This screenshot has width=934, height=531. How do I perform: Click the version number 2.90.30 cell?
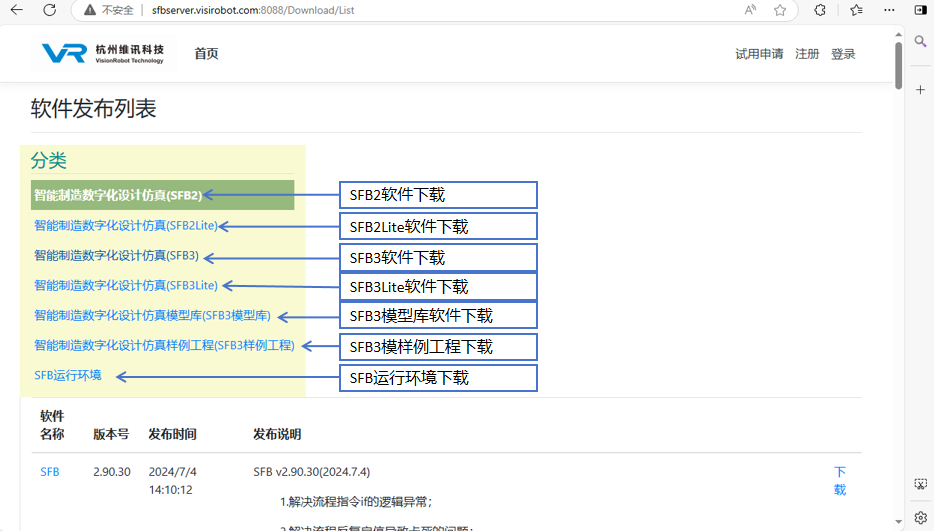111,471
